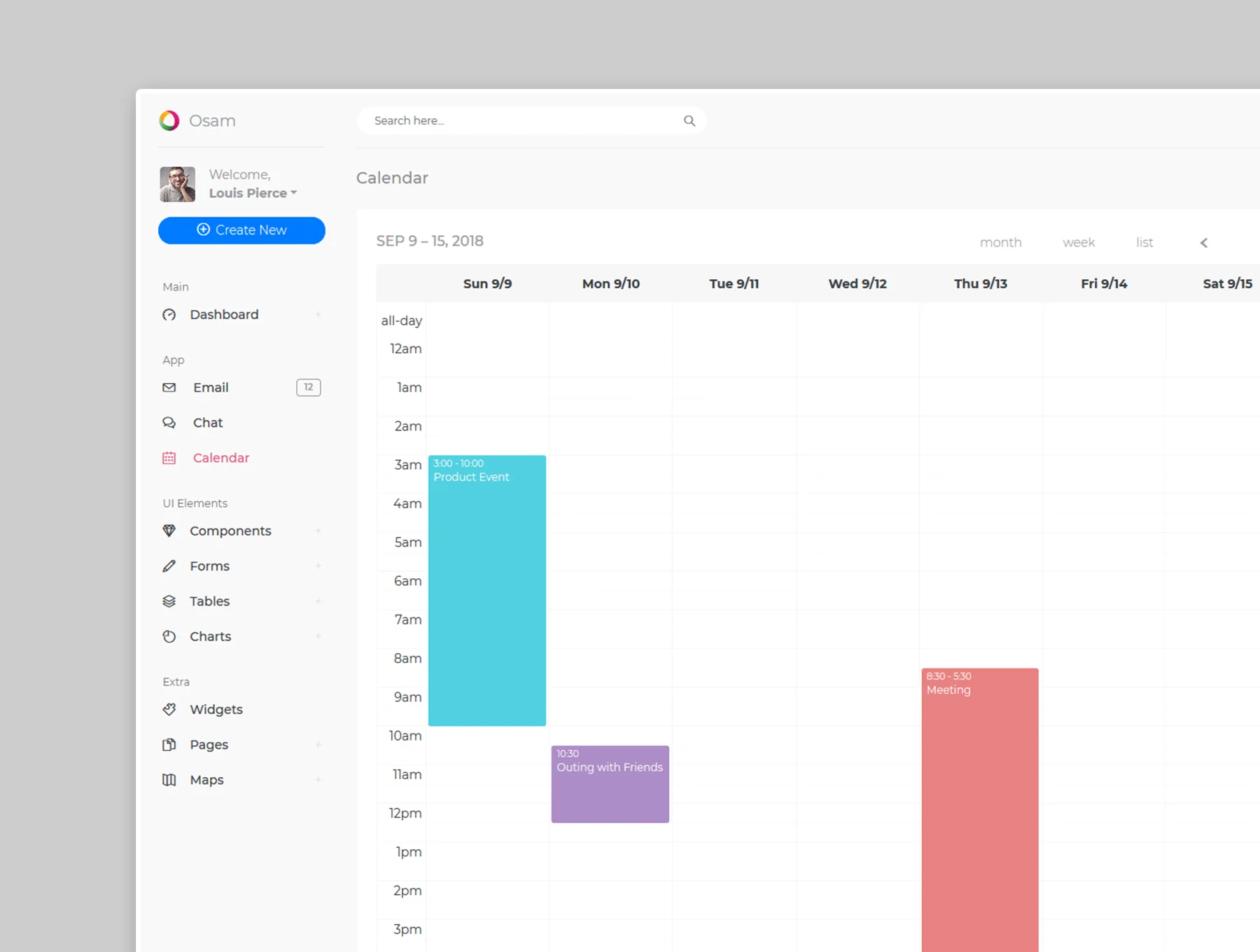
Task: Click the Create New button
Action: point(241,230)
